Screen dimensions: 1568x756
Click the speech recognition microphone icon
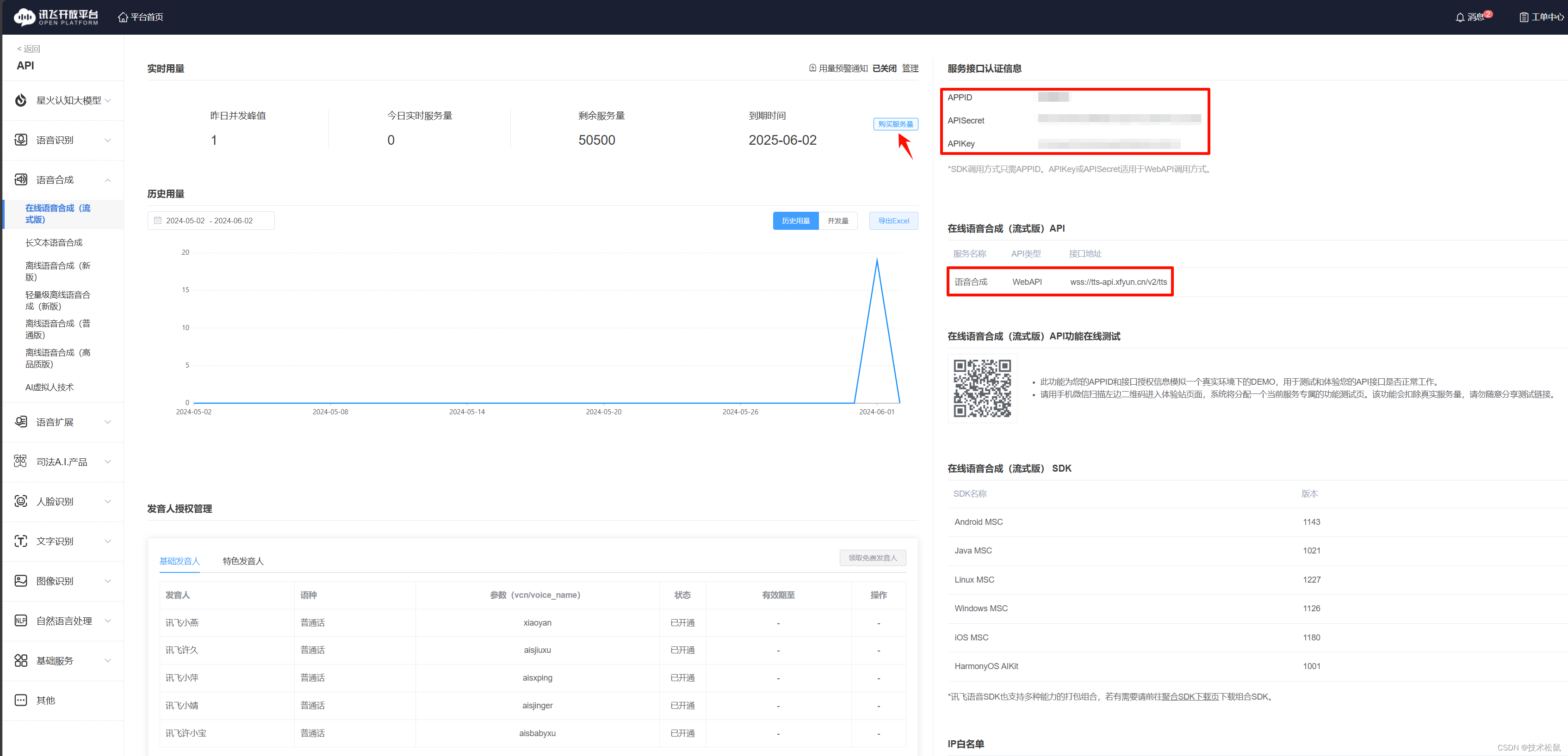(x=21, y=140)
